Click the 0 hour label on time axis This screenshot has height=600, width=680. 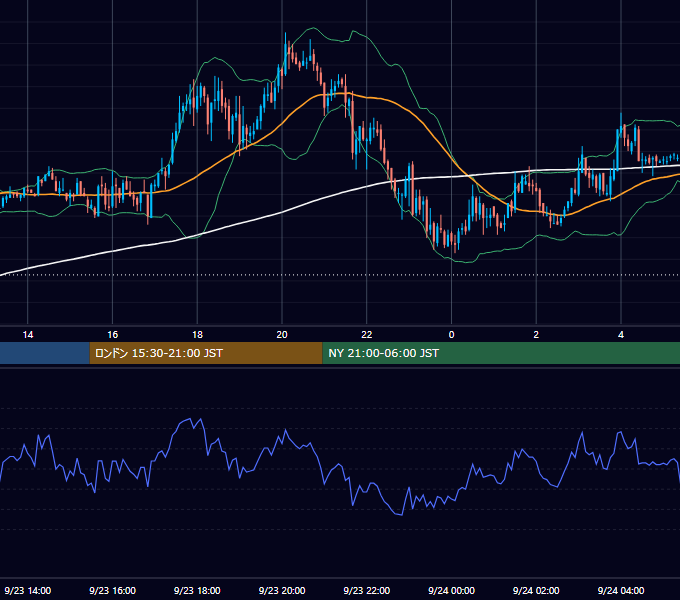tap(451, 335)
